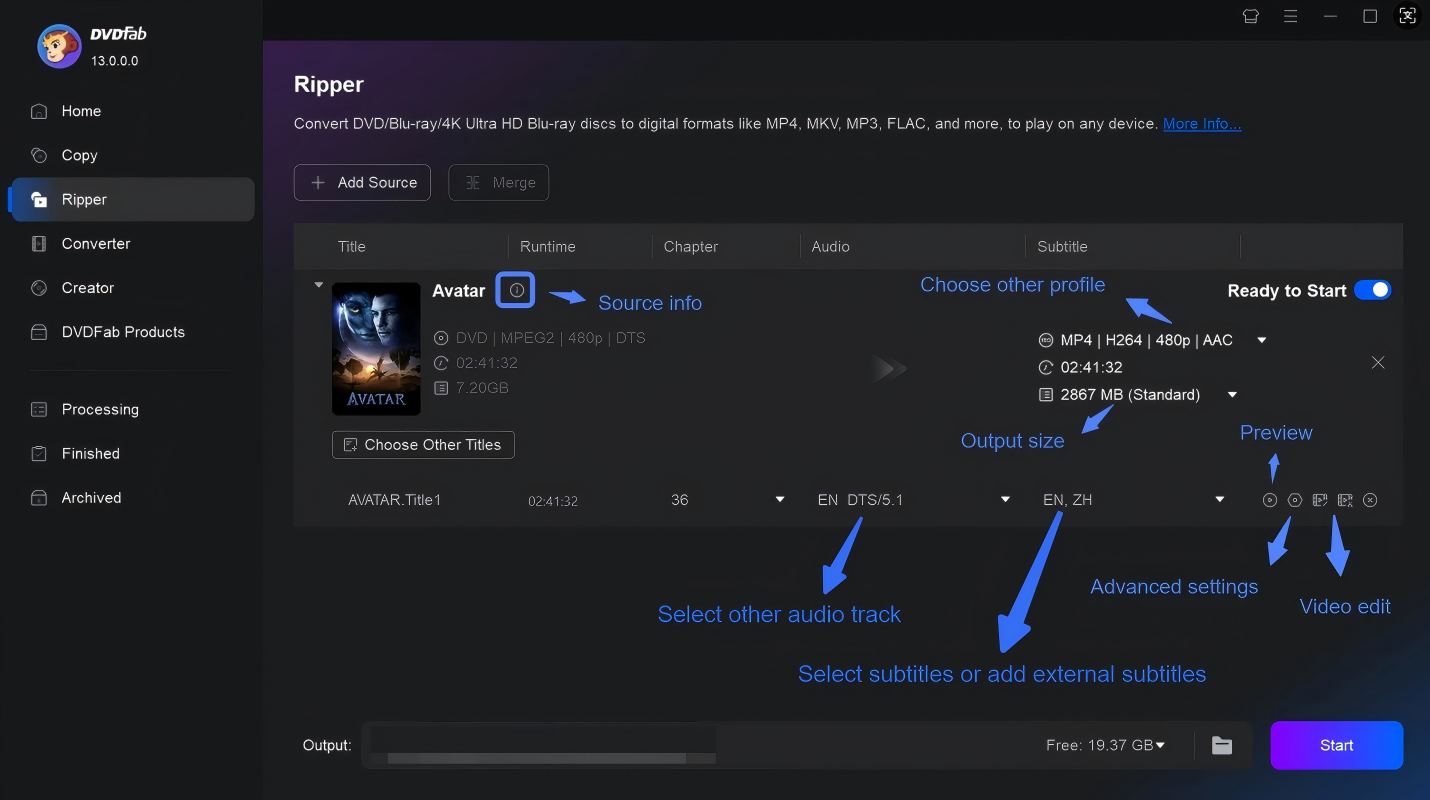Click the Chapter column header
This screenshot has width=1430, height=800.
(x=691, y=246)
